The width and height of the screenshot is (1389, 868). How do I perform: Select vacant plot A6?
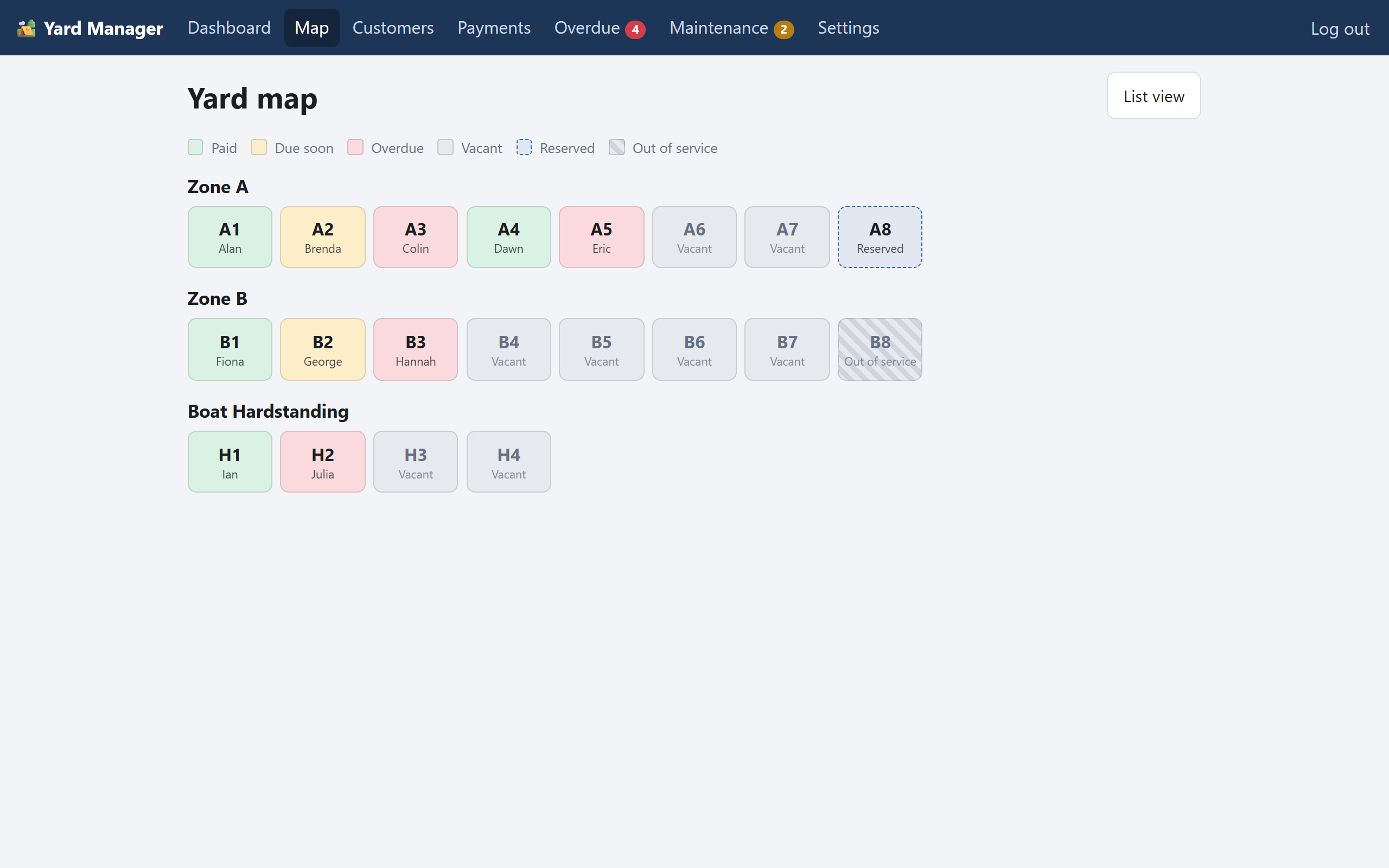click(x=694, y=237)
